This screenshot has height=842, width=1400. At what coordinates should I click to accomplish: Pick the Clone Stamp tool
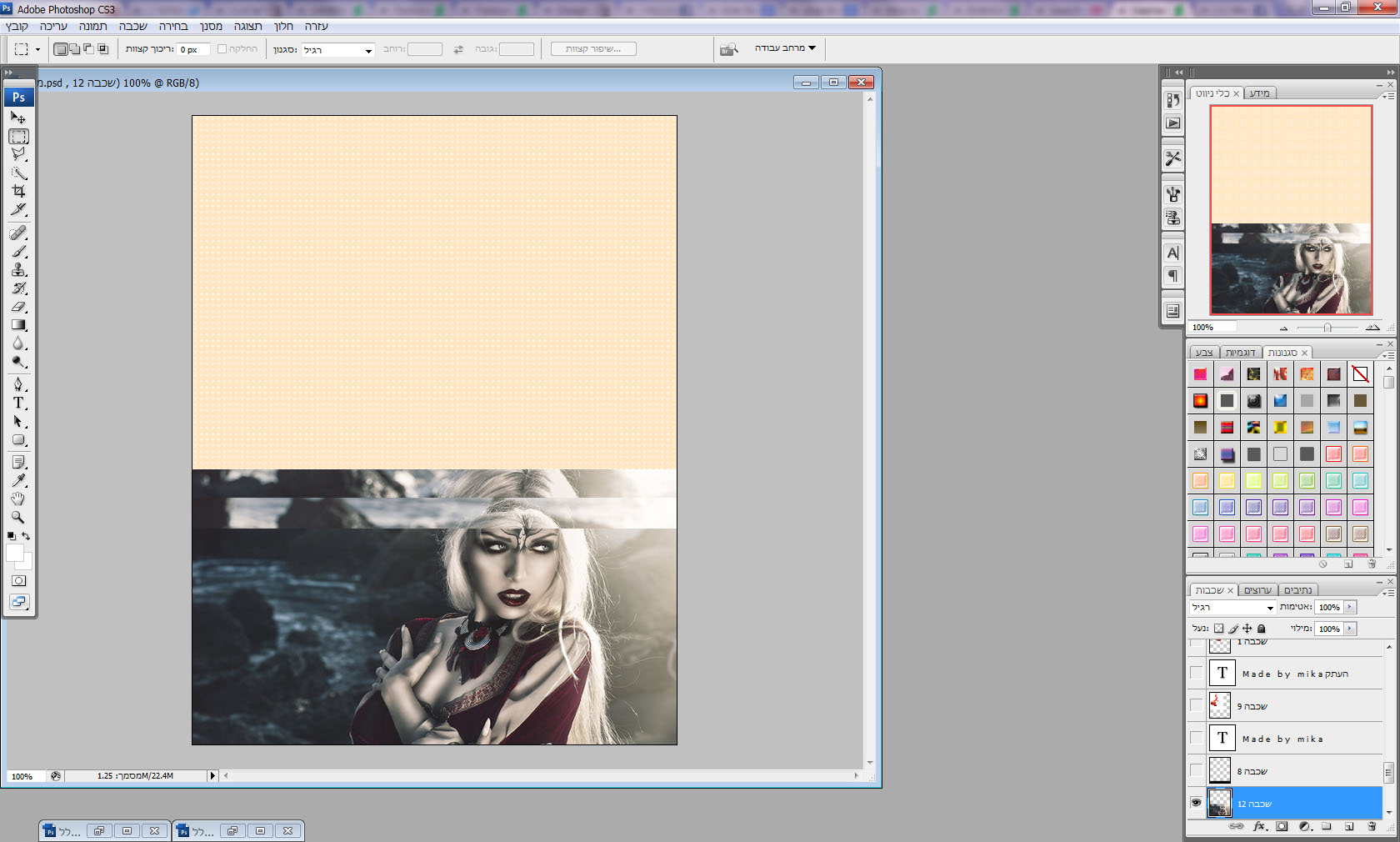pos(18,269)
